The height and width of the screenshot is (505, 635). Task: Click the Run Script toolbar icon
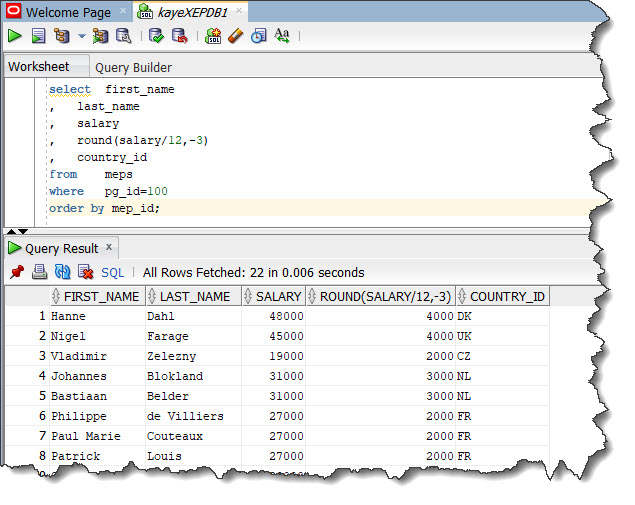pyautogui.click(x=38, y=36)
